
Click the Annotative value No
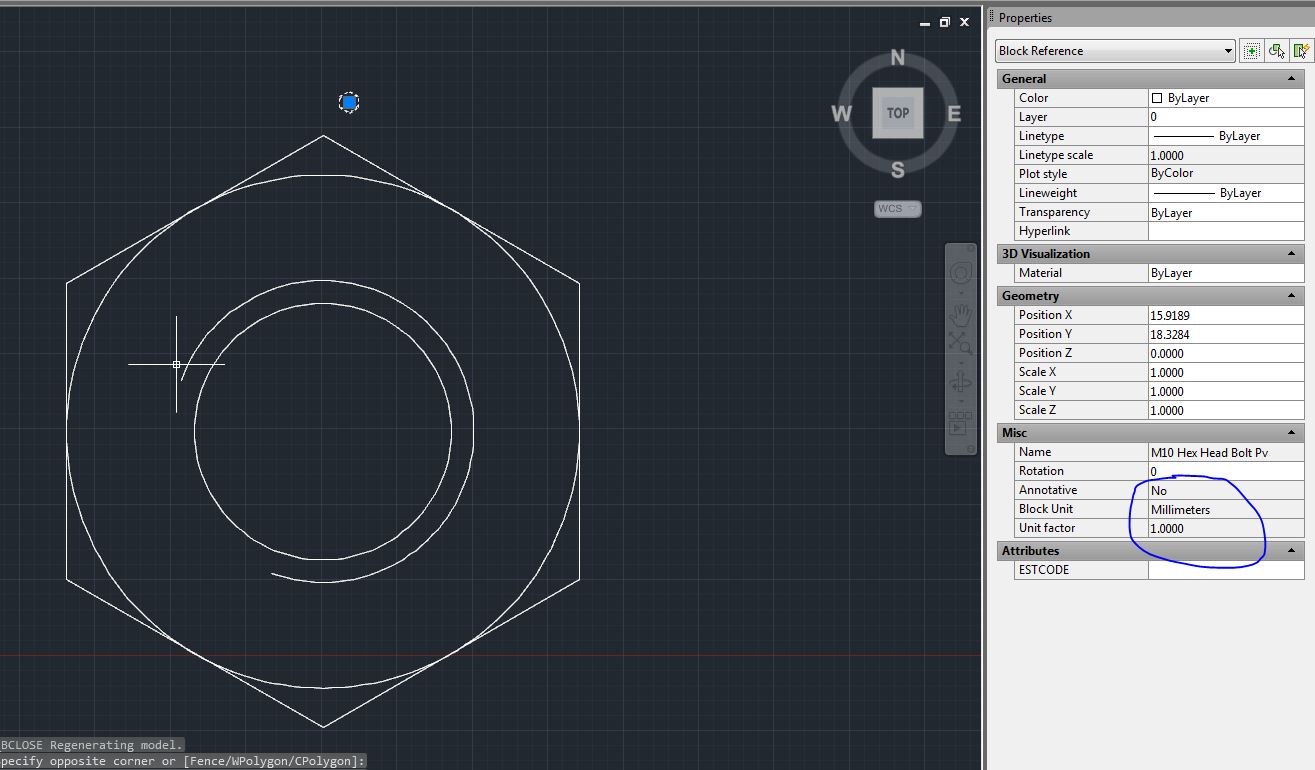point(1226,490)
